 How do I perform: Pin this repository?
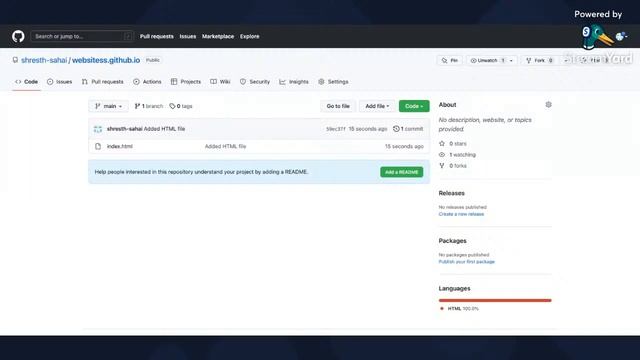point(449,60)
